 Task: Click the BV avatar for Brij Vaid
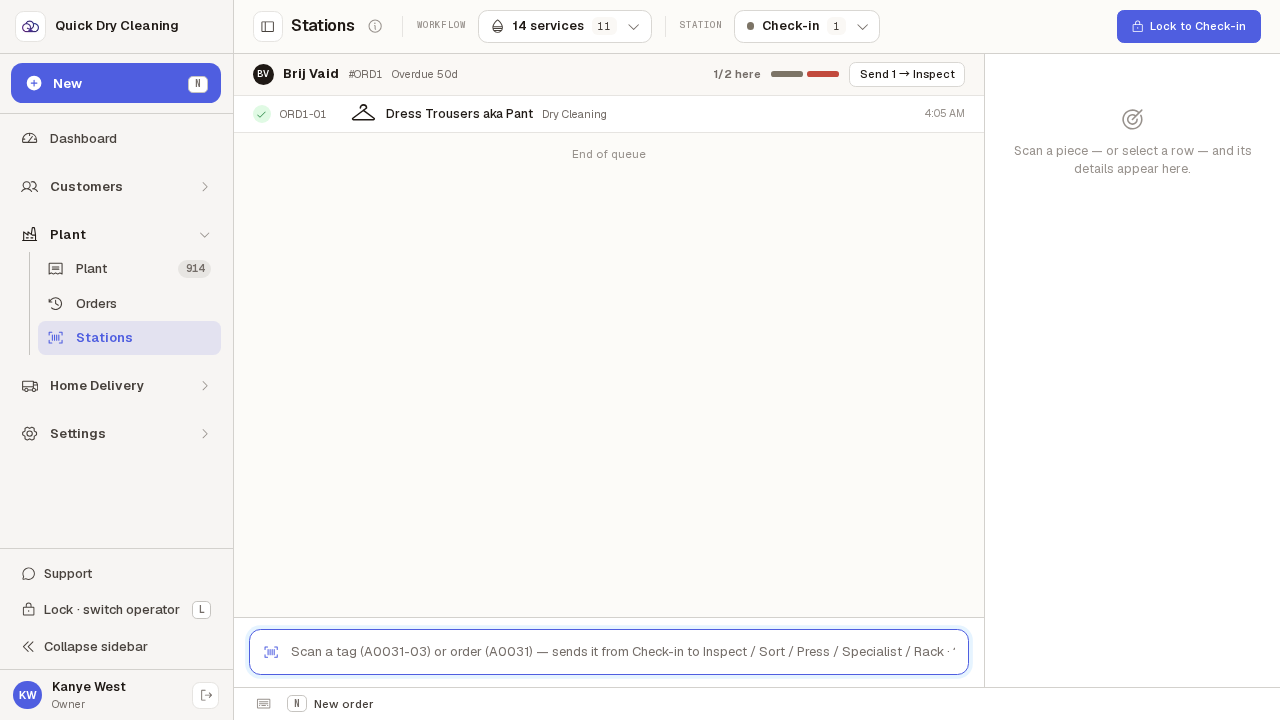click(x=263, y=74)
